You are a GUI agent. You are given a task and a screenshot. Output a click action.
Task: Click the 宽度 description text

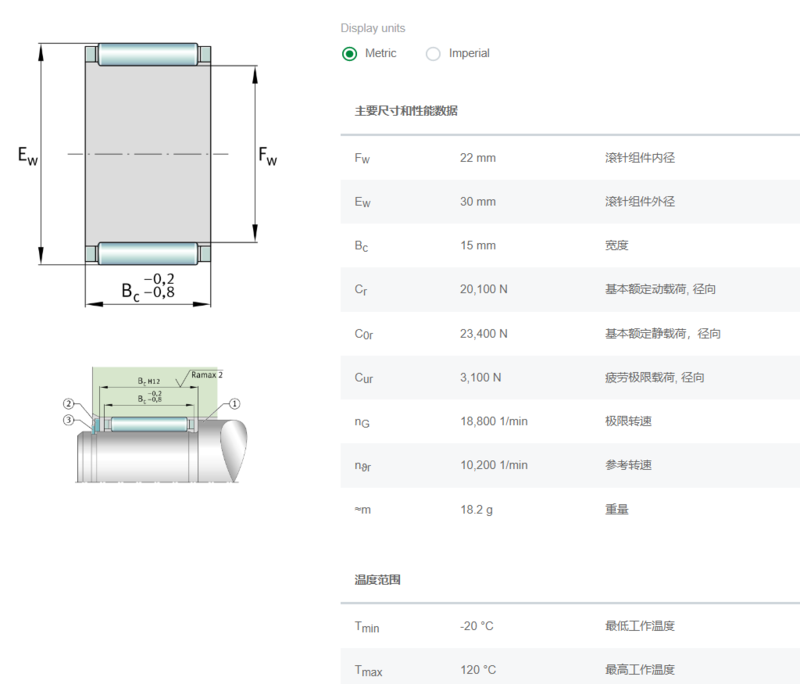(x=616, y=245)
